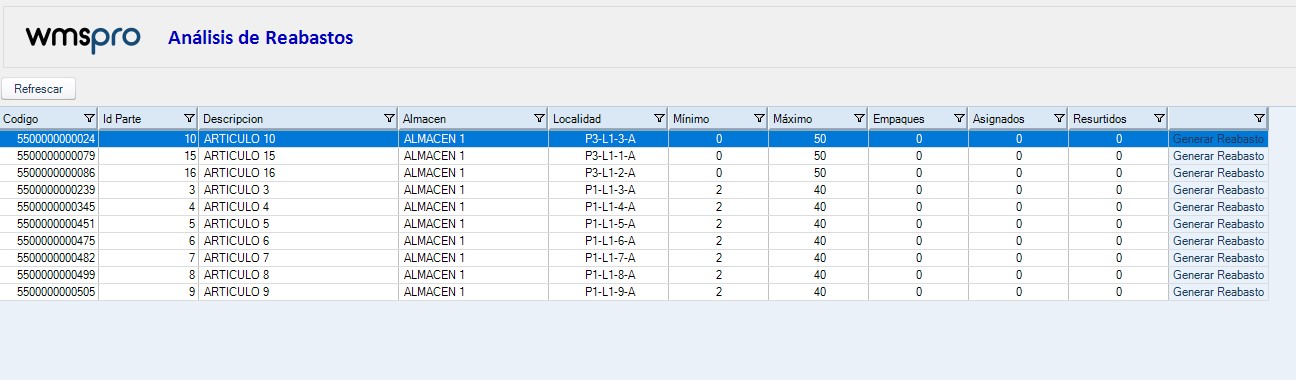This screenshot has width=1296, height=380.
Task: Select code 5500000000451
Action: (49, 224)
